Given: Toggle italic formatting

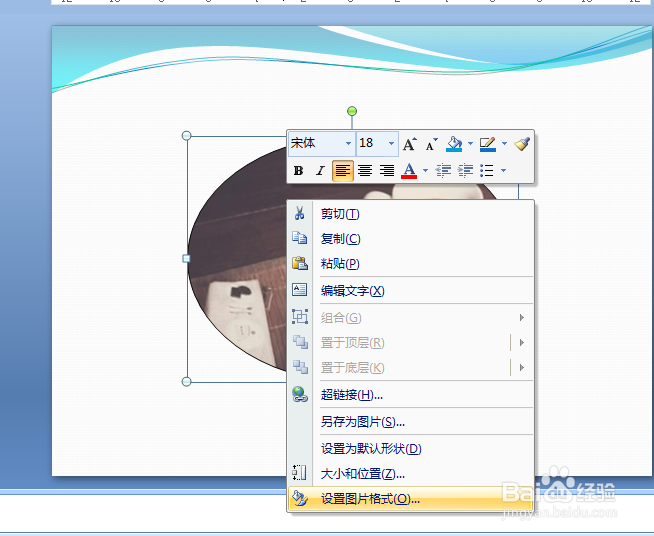Looking at the screenshot, I should pyautogui.click(x=320, y=171).
